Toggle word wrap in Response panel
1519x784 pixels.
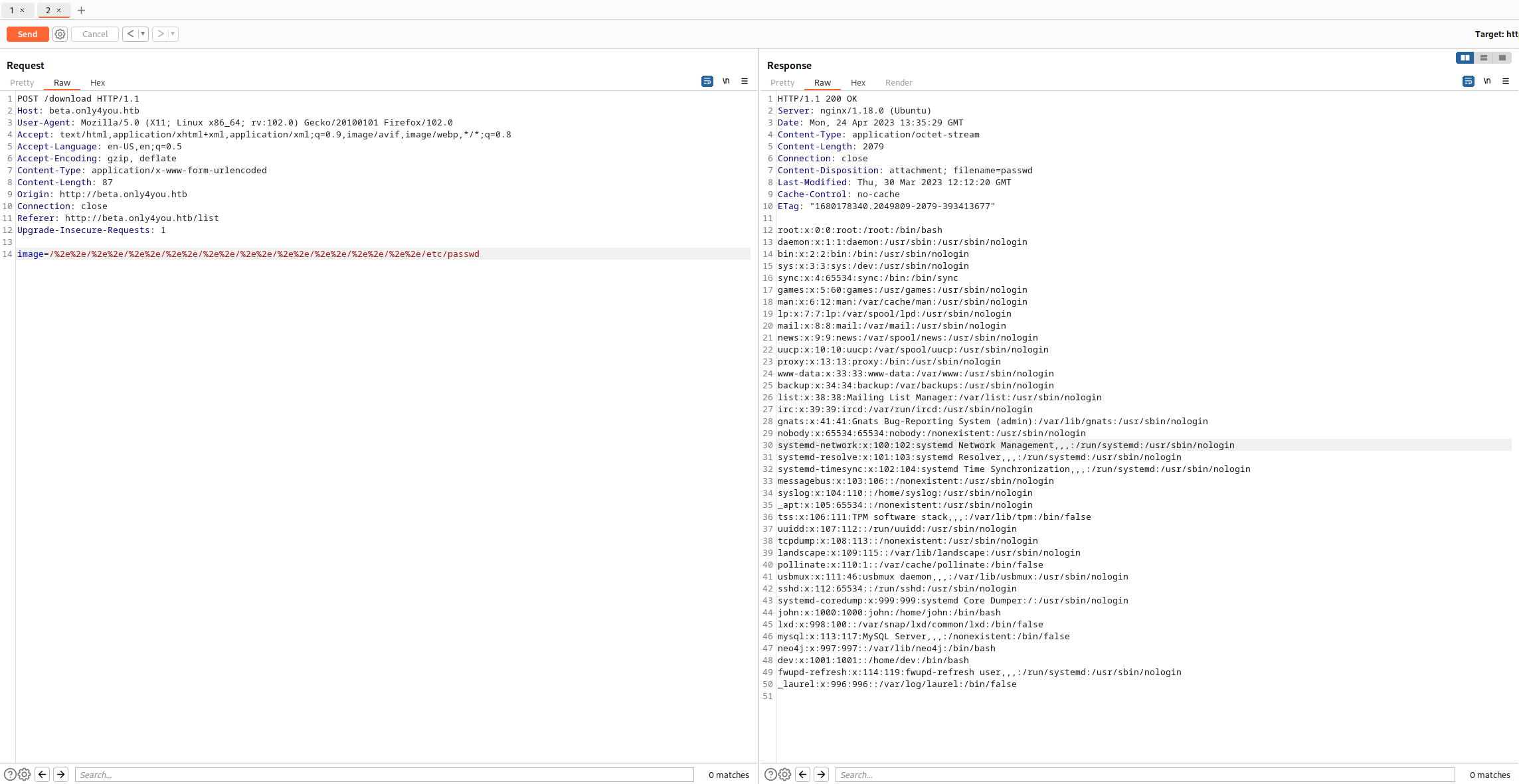[1468, 81]
